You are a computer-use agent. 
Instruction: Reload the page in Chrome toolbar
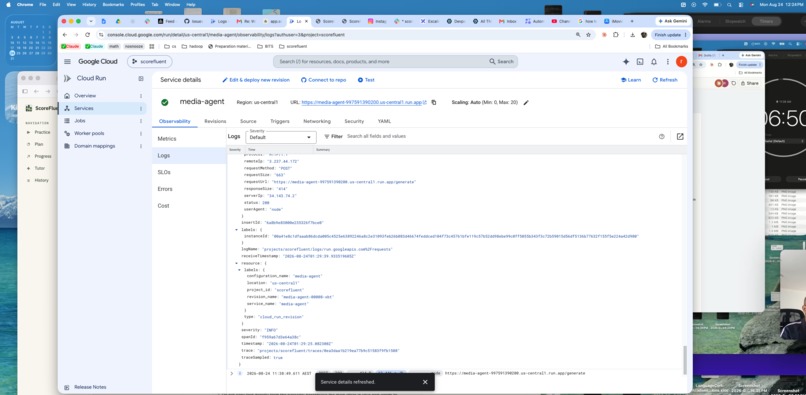pyautogui.click(x=87, y=34)
